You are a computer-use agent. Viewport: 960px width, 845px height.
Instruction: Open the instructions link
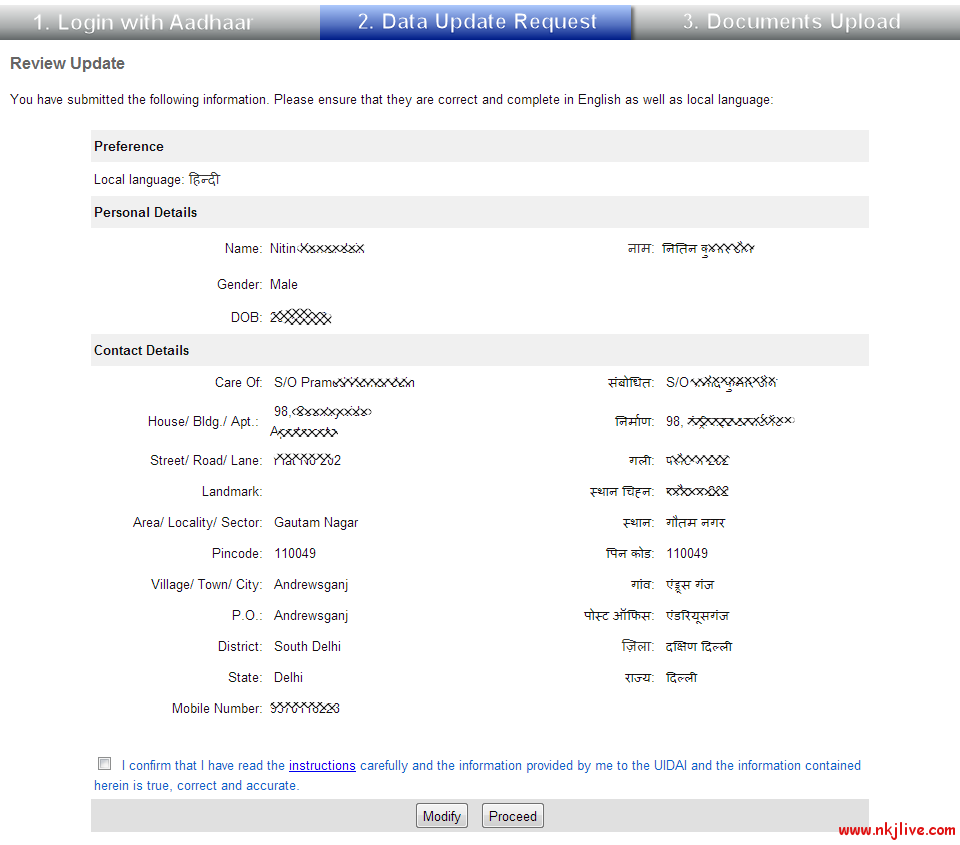coord(322,765)
